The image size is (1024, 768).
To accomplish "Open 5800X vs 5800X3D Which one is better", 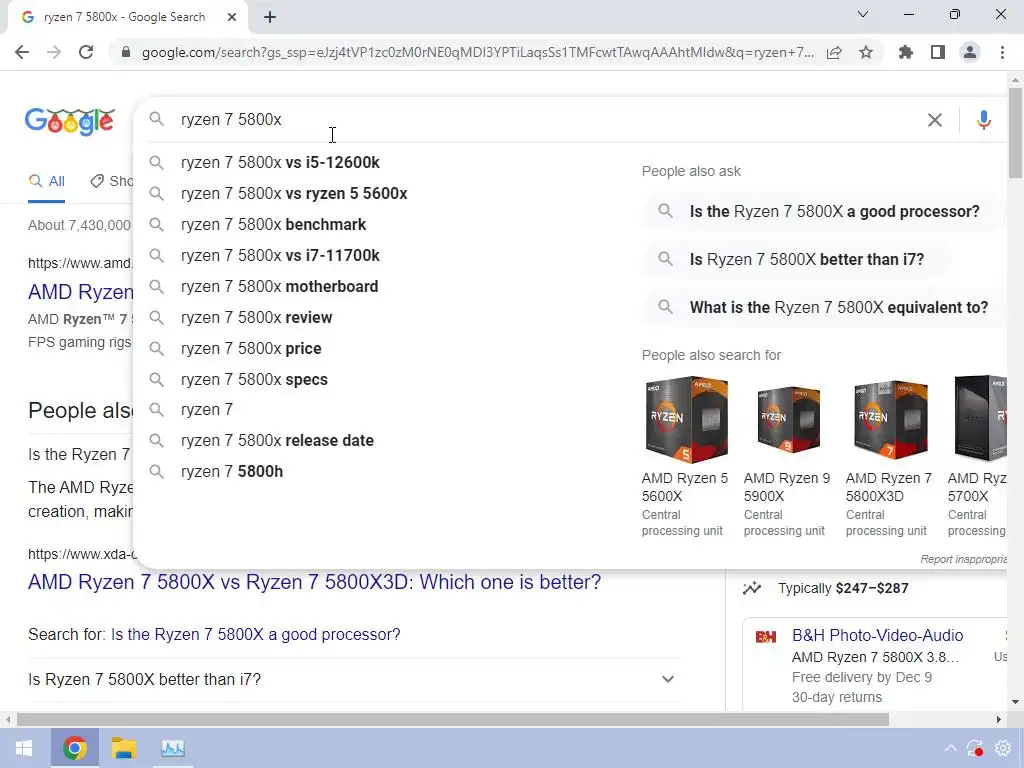I will [314, 582].
